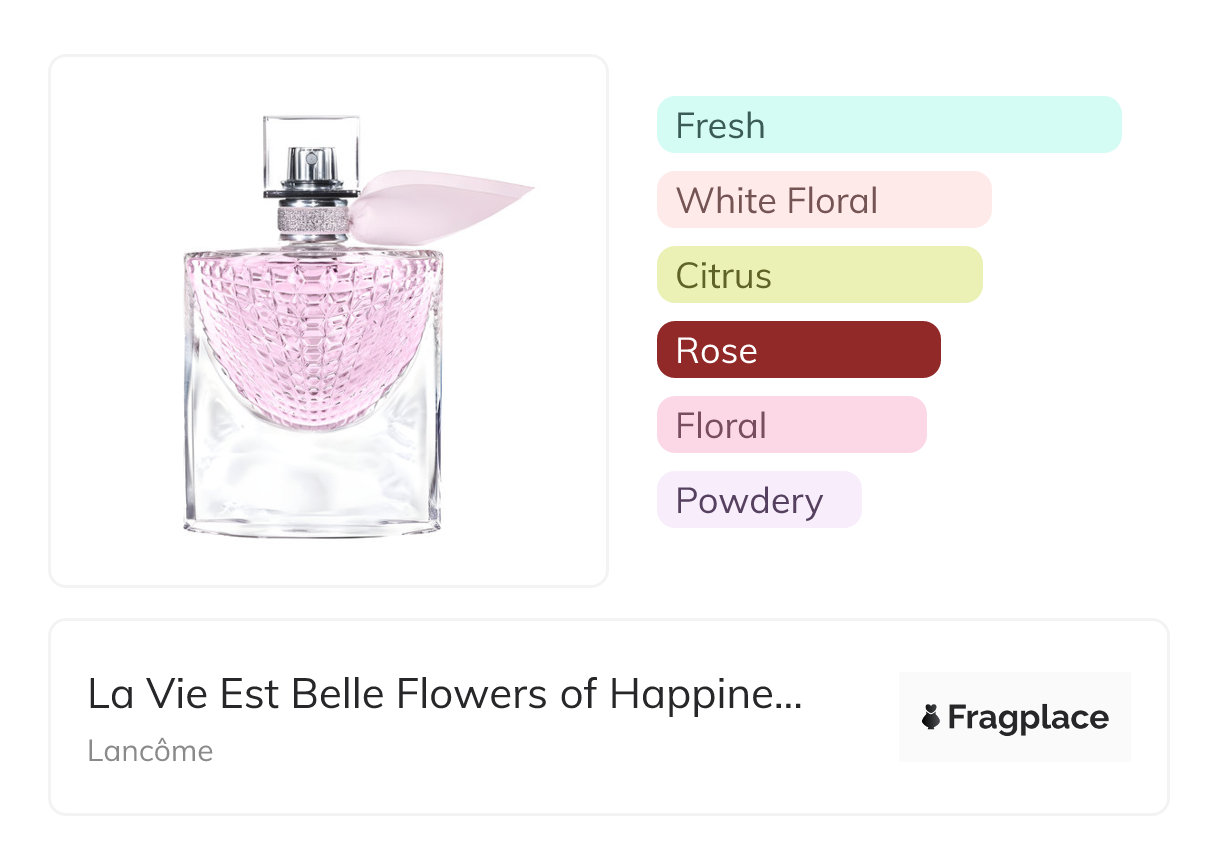Click the silver spray nozzle
Viewport: 1218px width, 864px height.
311,164
